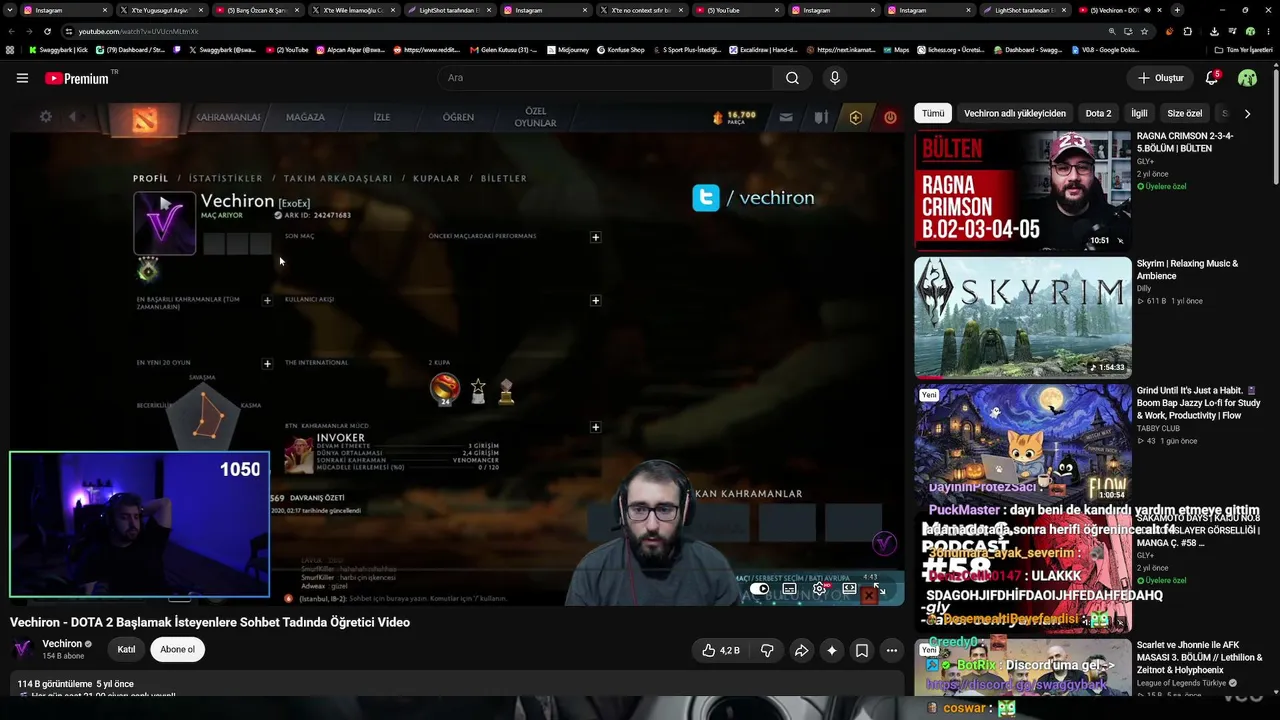
Task: Like the video with thumbs up
Action: [720, 650]
